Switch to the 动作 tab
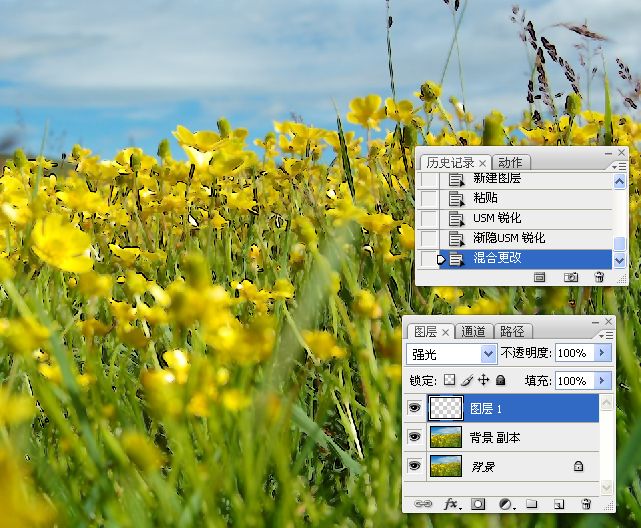Screen dimensions: 641x528 click(510, 163)
